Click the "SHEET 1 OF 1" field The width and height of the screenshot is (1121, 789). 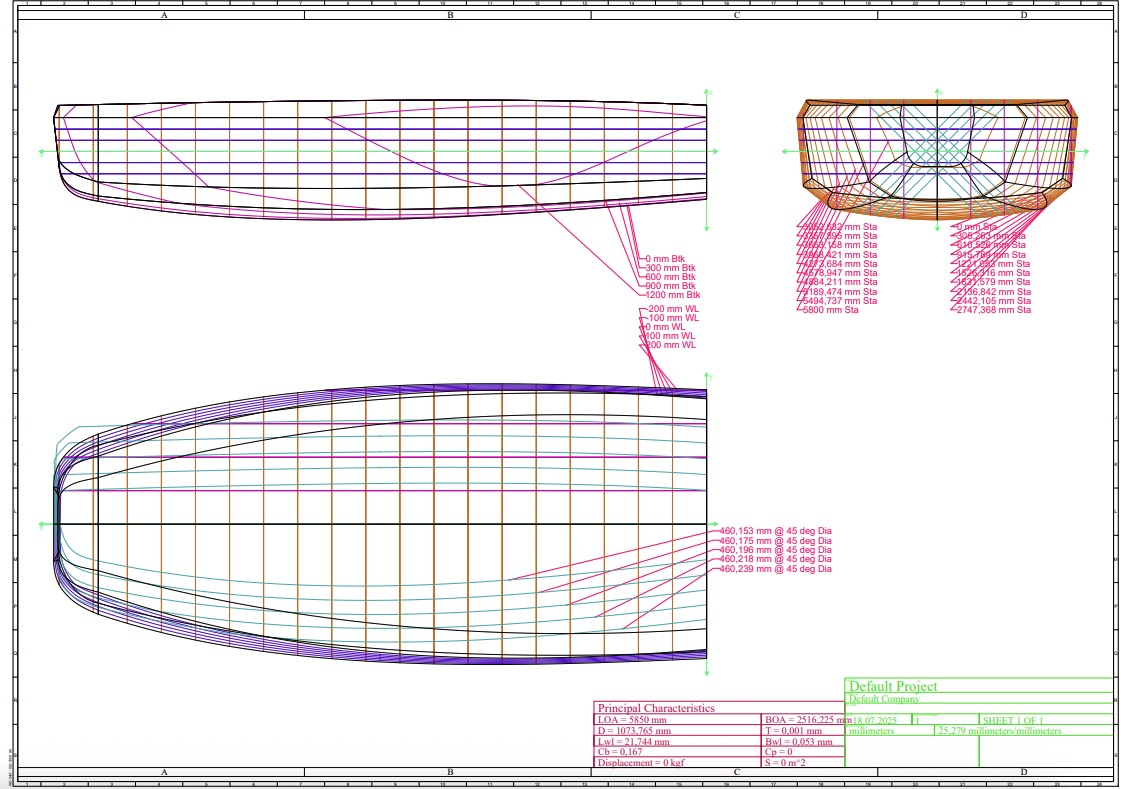click(1013, 720)
